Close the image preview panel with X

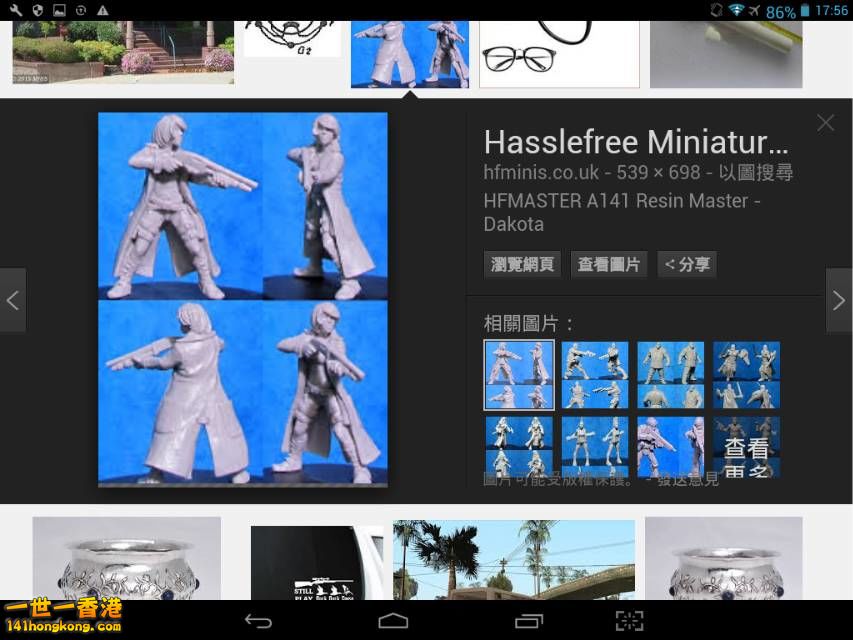pos(825,123)
